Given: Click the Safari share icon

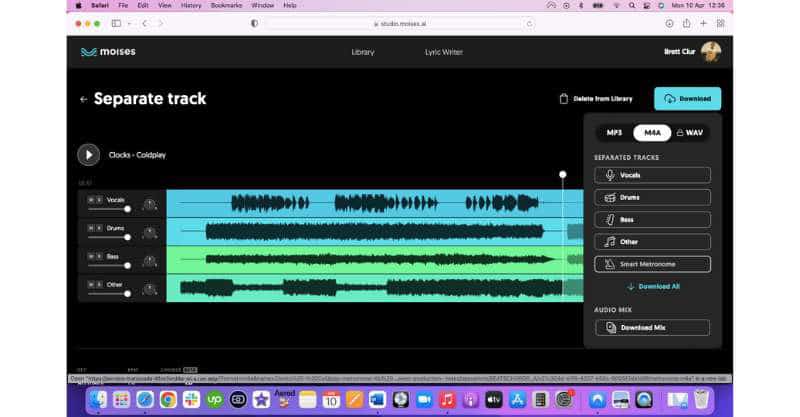Looking at the screenshot, I should (x=686, y=23).
